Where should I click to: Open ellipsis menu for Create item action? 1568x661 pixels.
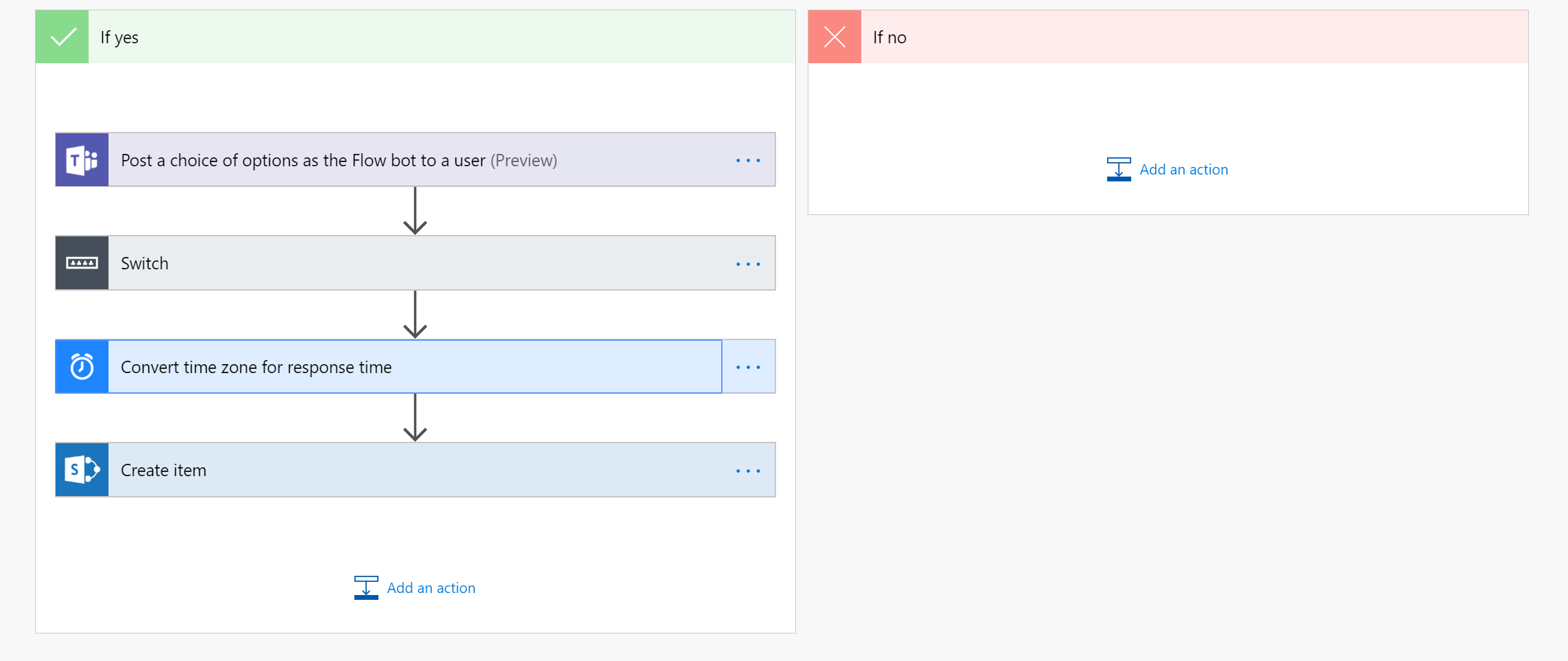pyautogui.click(x=748, y=471)
